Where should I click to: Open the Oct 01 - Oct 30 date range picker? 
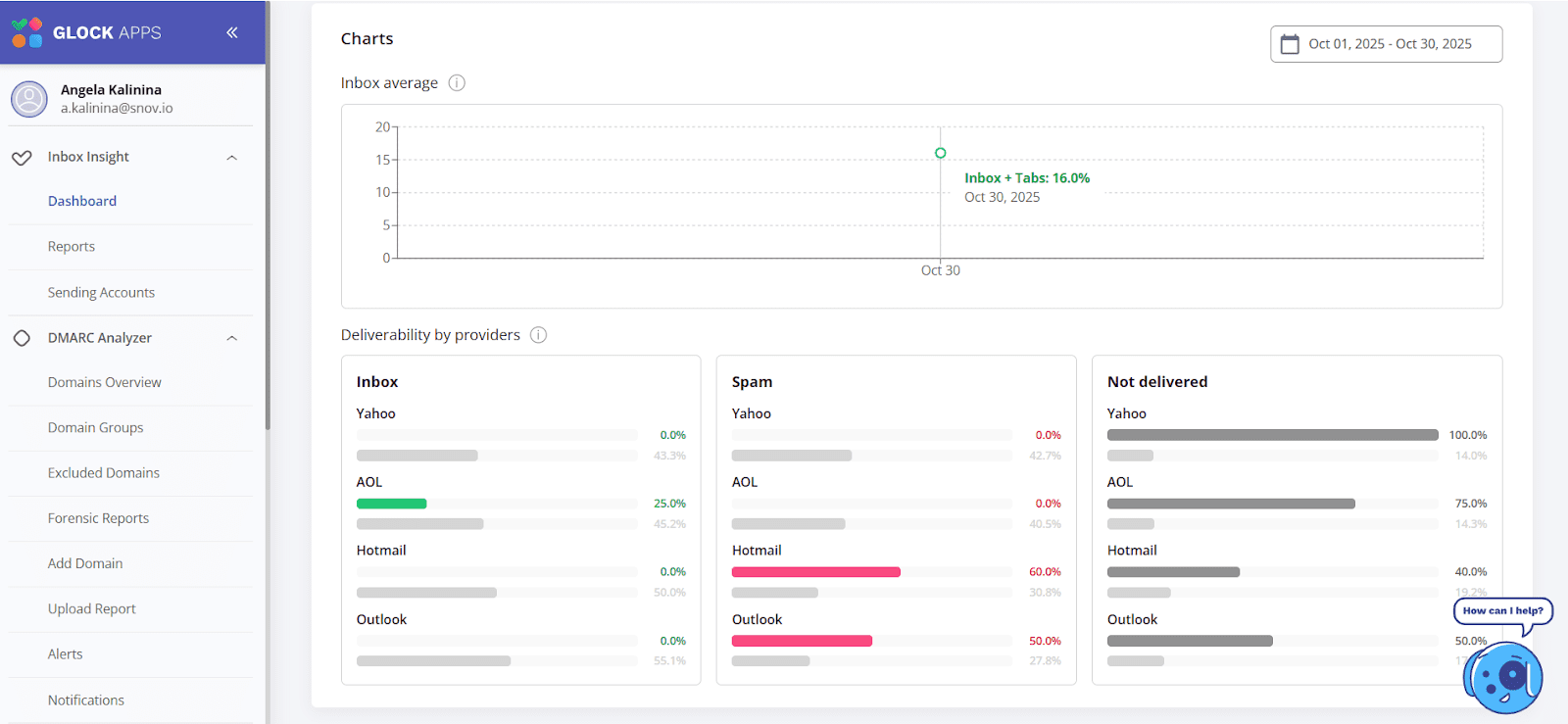click(1389, 44)
